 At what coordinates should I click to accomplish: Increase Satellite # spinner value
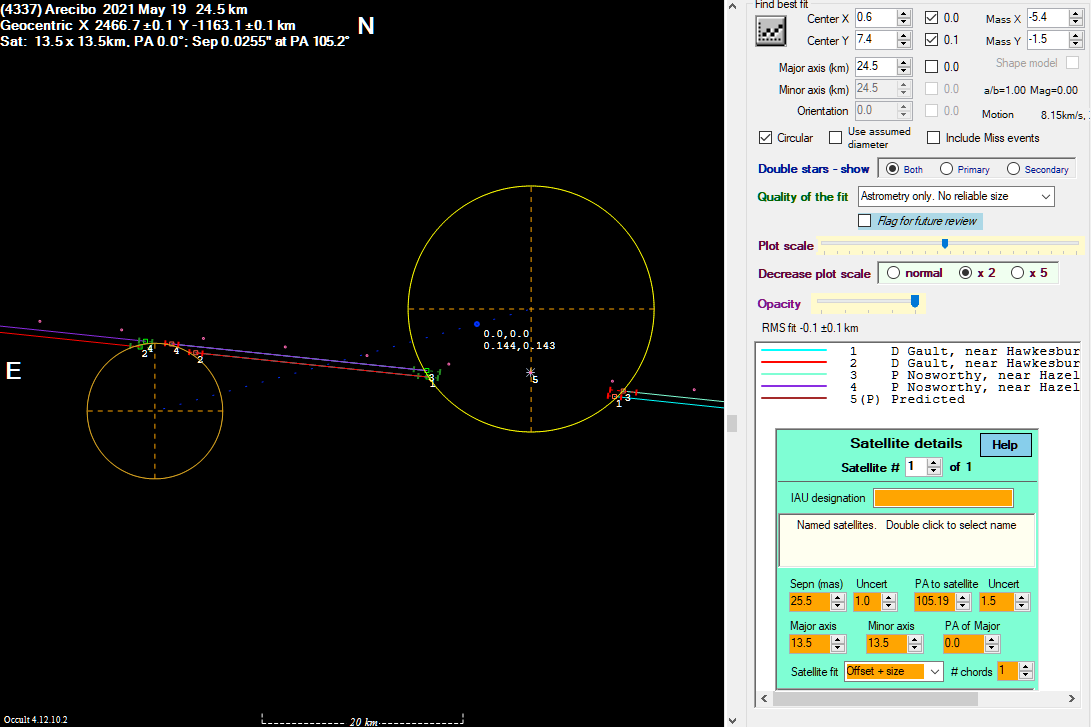pyautogui.click(x=934, y=462)
